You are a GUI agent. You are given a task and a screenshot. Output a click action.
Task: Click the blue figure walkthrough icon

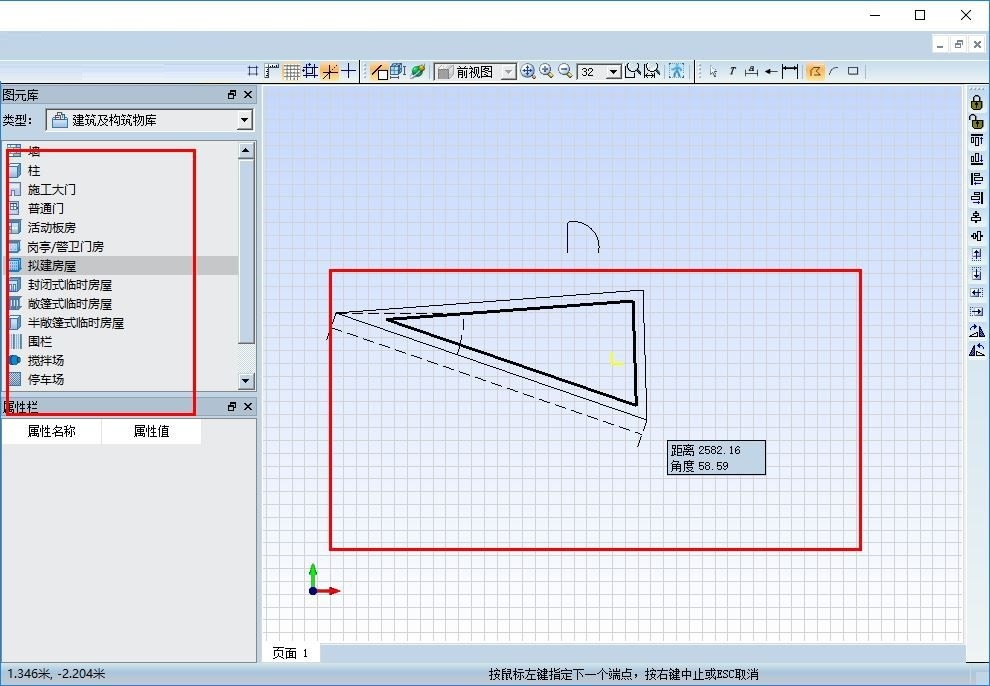tap(677, 71)
